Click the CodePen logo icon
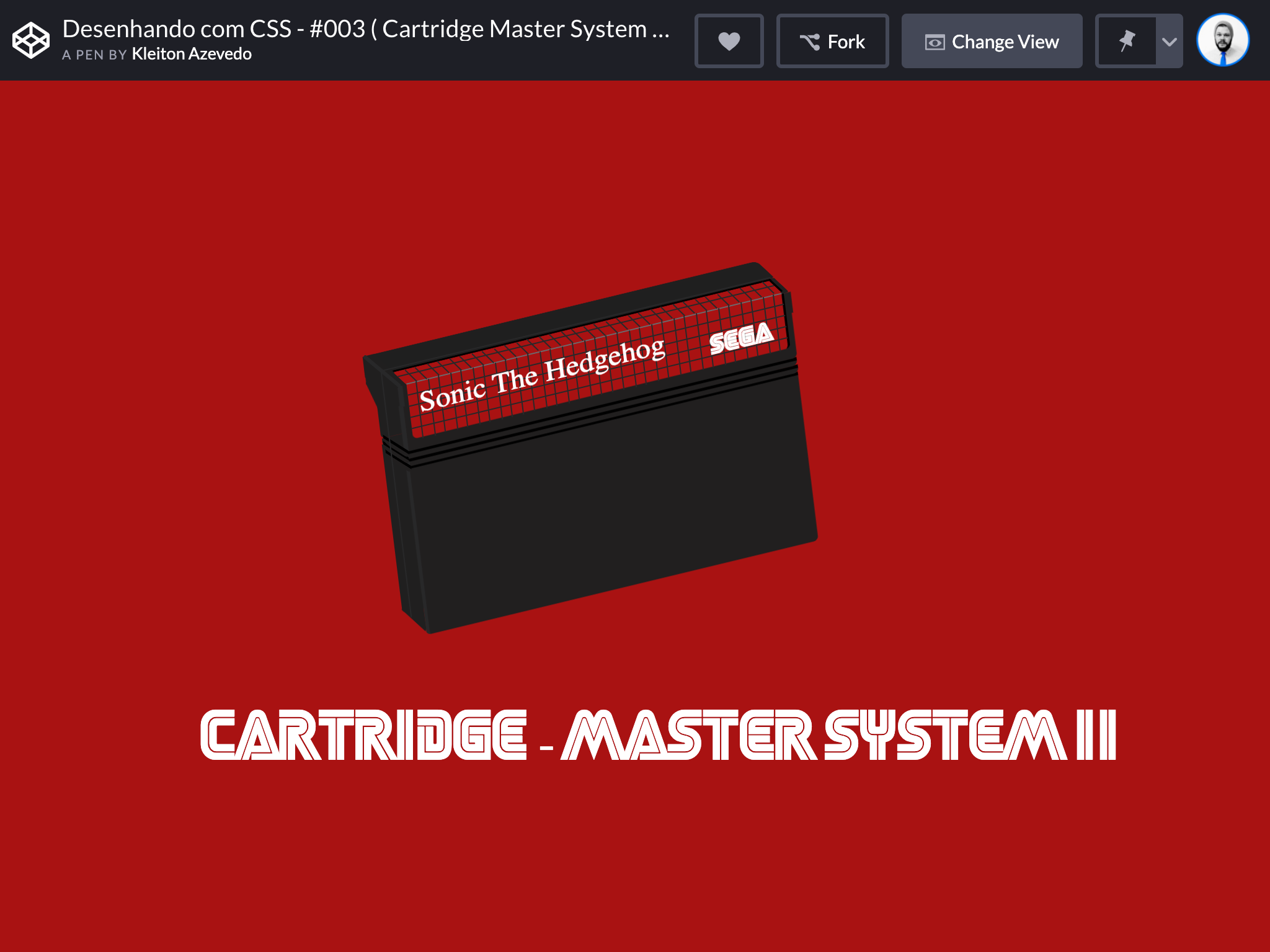 [31, 40]
